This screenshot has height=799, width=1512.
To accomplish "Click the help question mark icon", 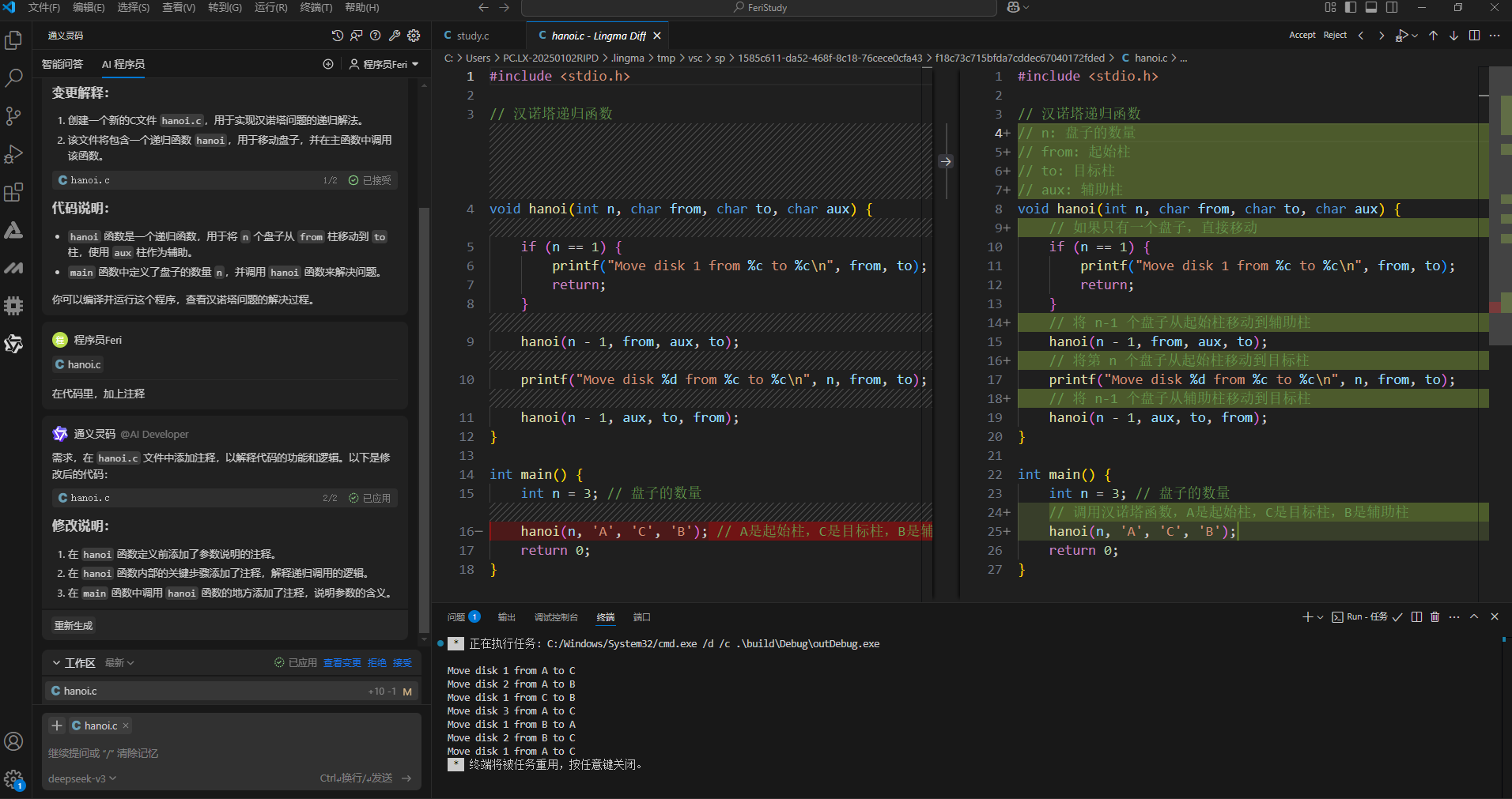I will coord(376,36).
